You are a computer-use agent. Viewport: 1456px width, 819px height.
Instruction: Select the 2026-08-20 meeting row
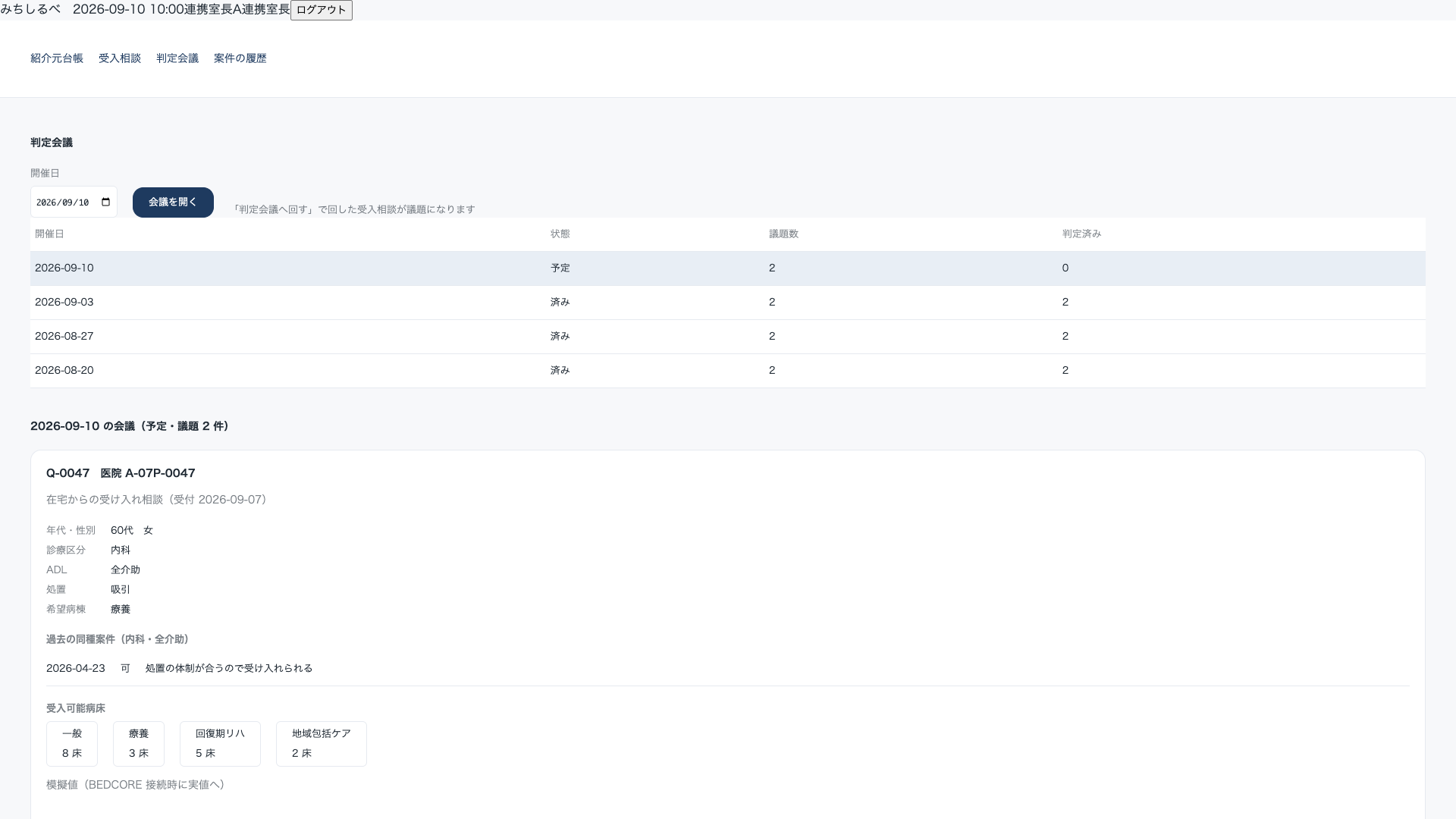point(728,371)
